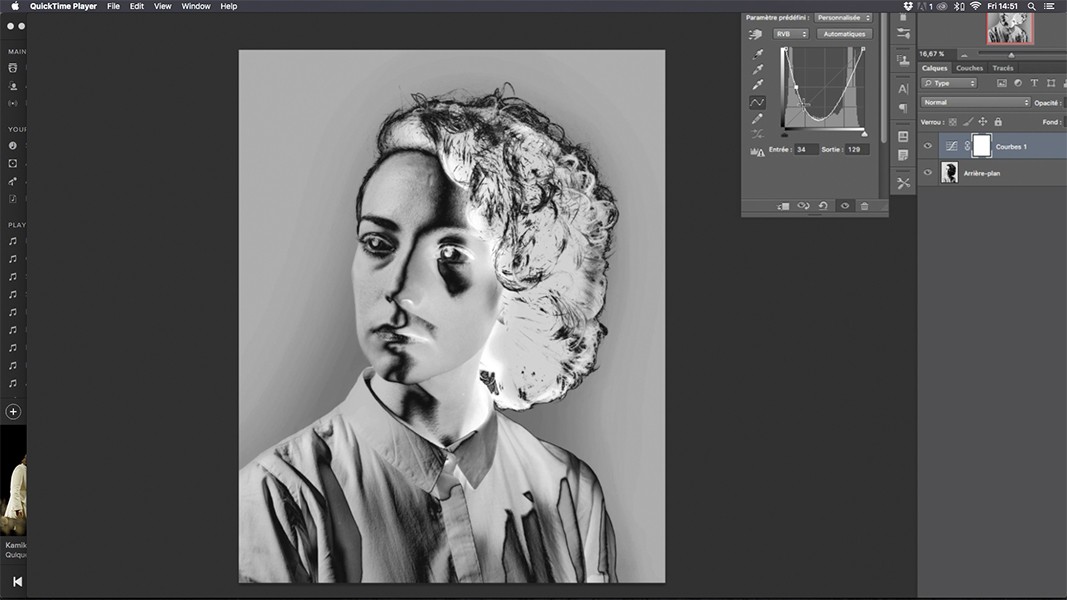The width and height of the screenshot is (1067, 600).
Task: Pick the white point eyedropper in Curves
Action: [x=757, y=84]
